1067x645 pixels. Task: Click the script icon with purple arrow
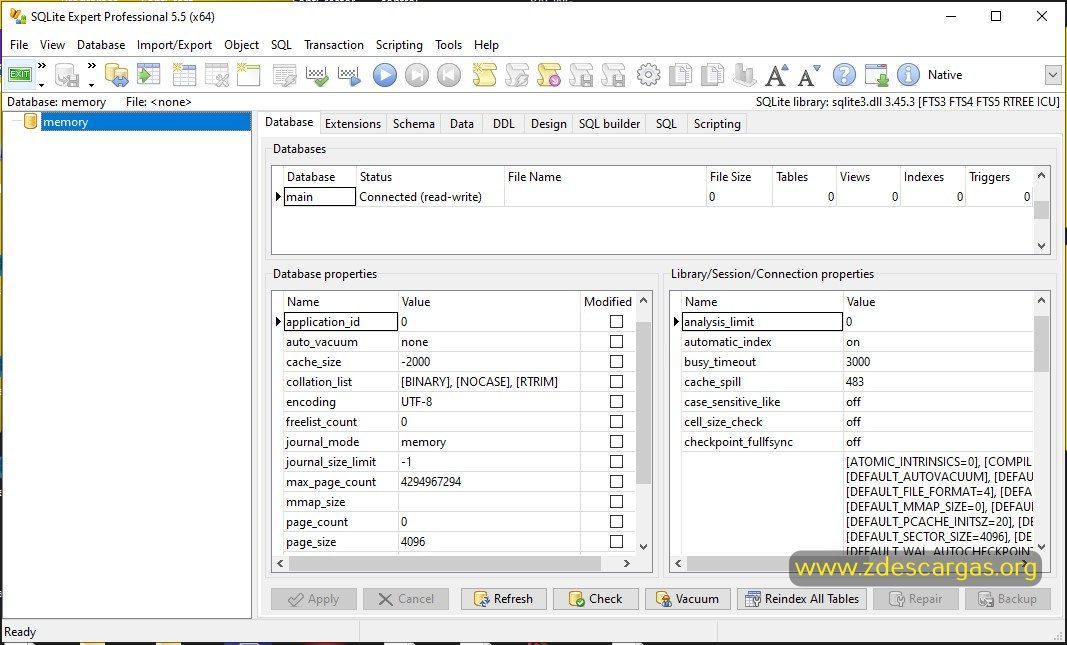point(549,75)
